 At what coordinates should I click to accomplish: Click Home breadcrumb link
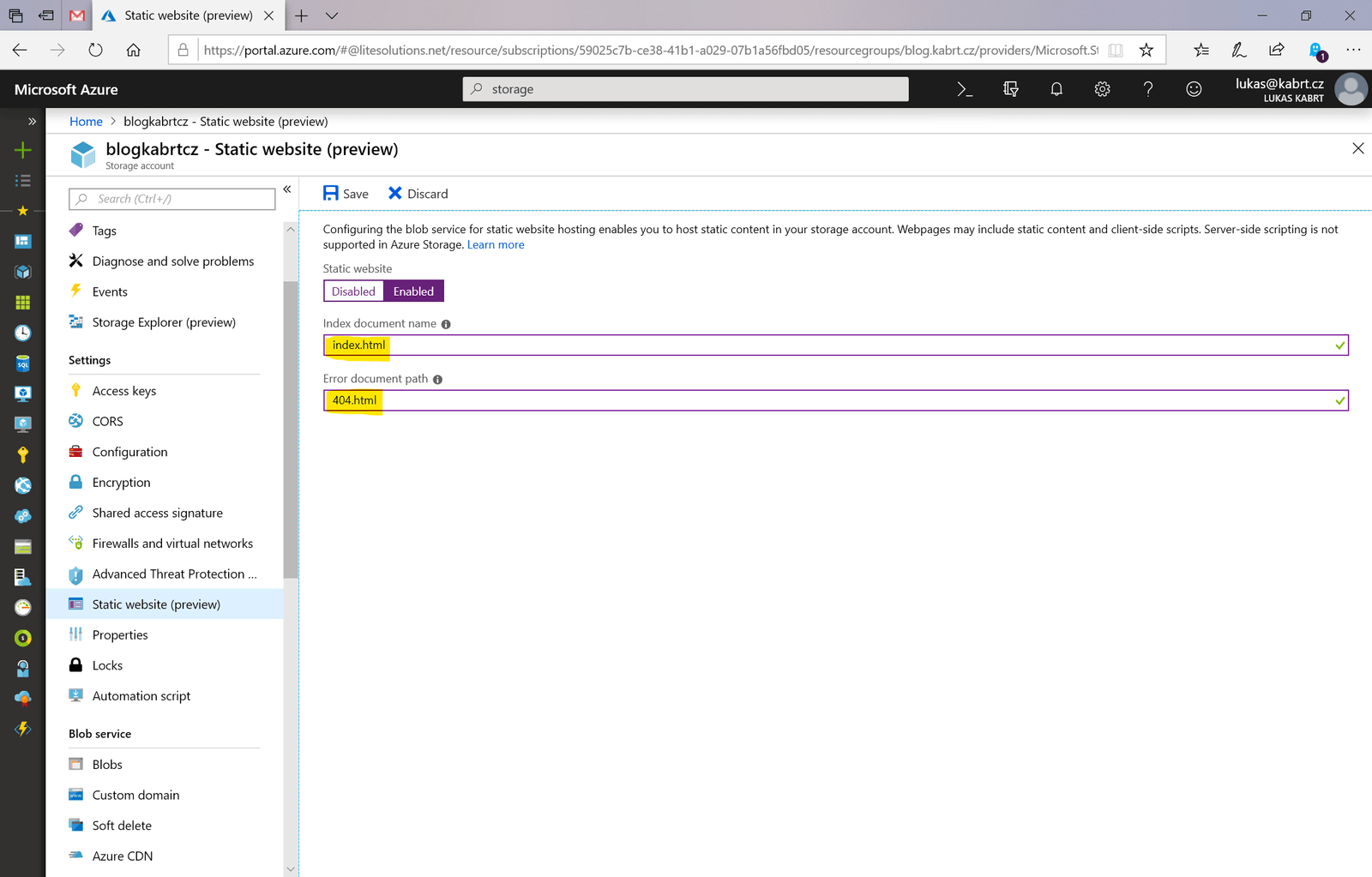point(86,122)
